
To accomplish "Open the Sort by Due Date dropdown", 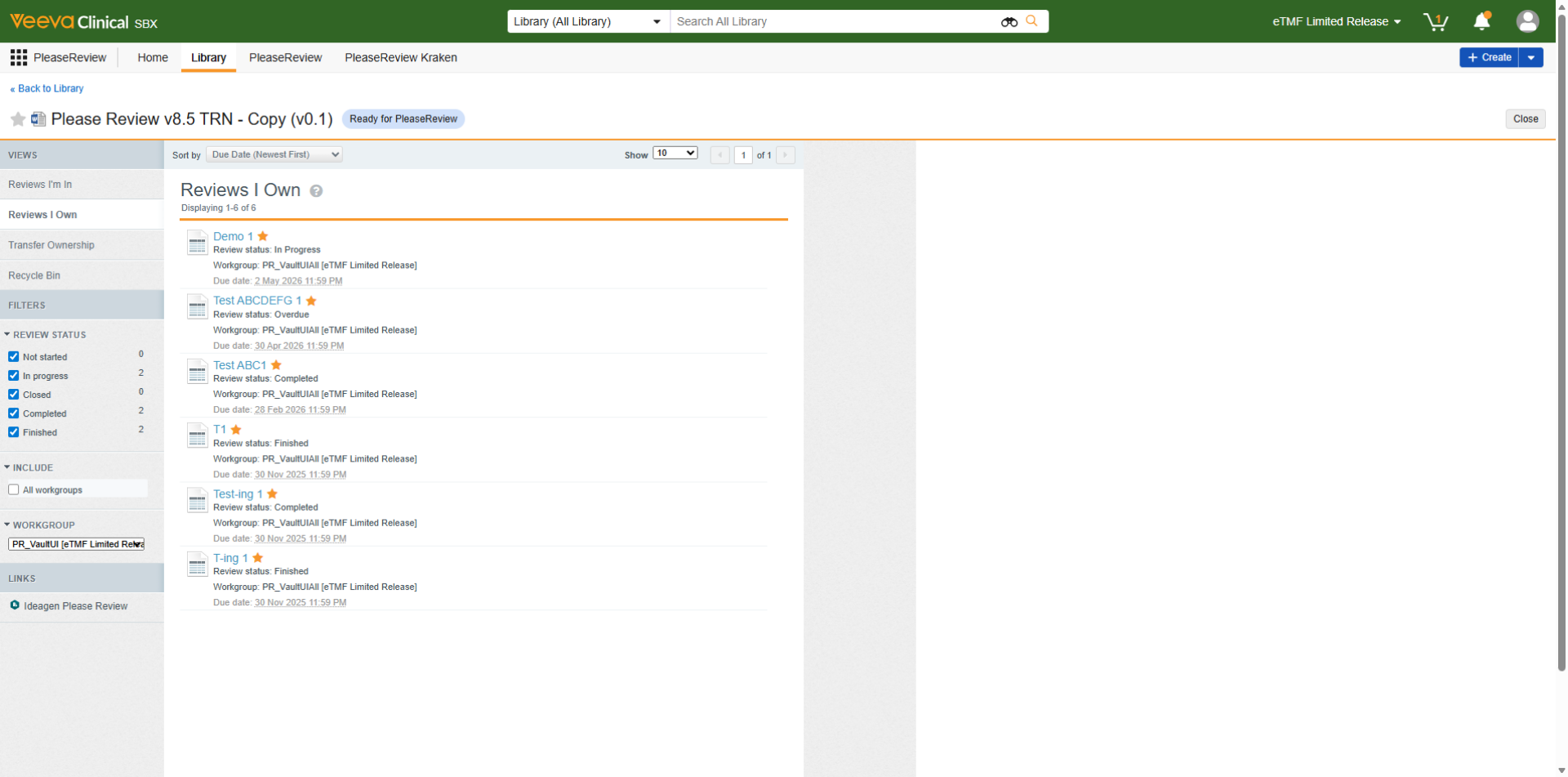I will (274, 154).
